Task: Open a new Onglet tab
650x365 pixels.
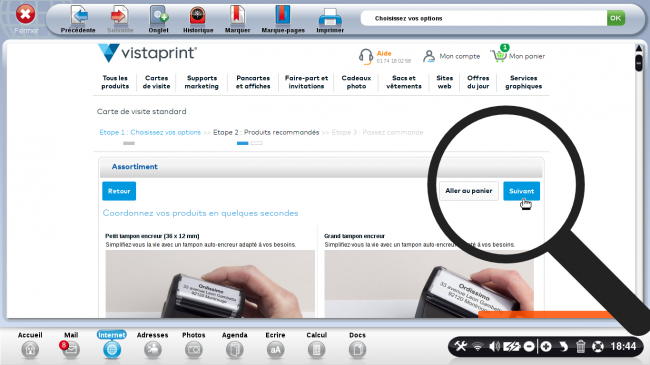Action: [158, 15]
